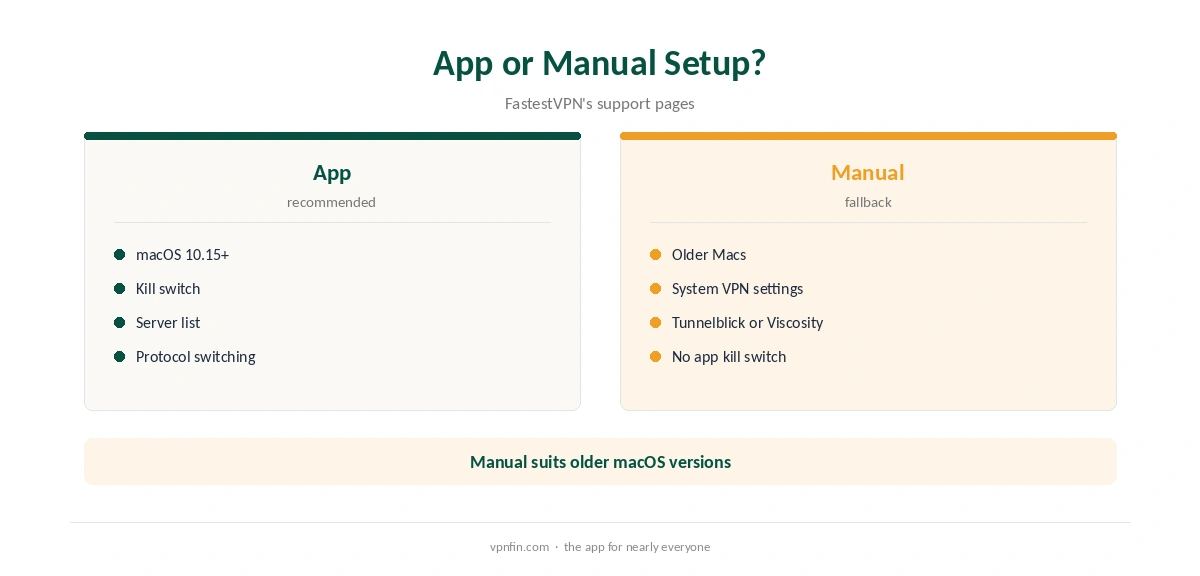Select the "System VPN settings" item
Image resolution: width=1200 pixels, height=576 pixels.
click(738, 288)
